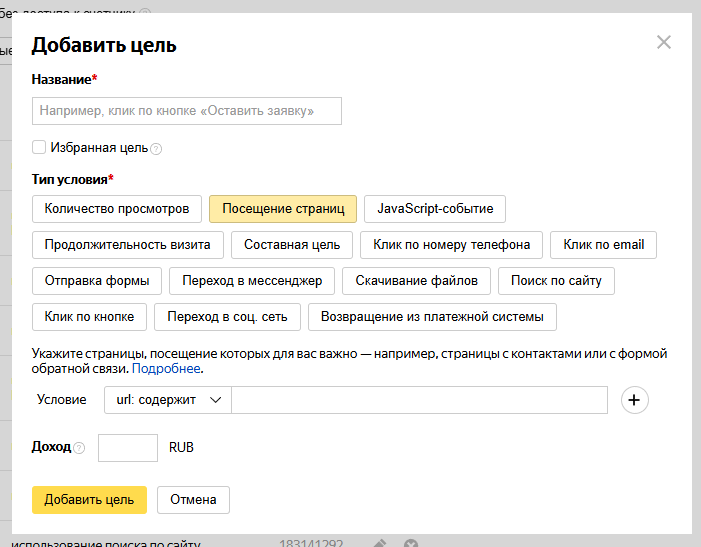Screen dimensions: 701x547
Task: Choose JavaScript-событие condition type
Action: (x=435, y=209)
